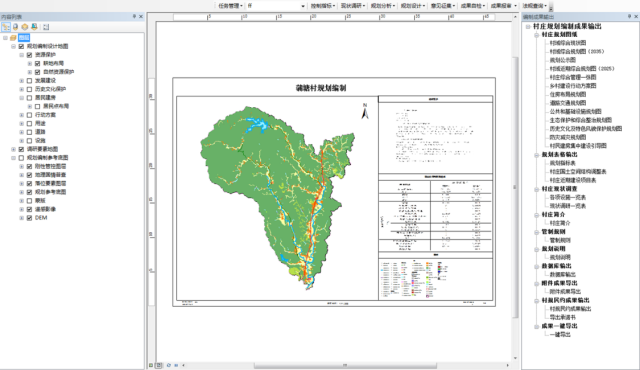Screen dimensions: 640x370
Task: Switch to layout view icon at bottom
Action: [159, 365]
